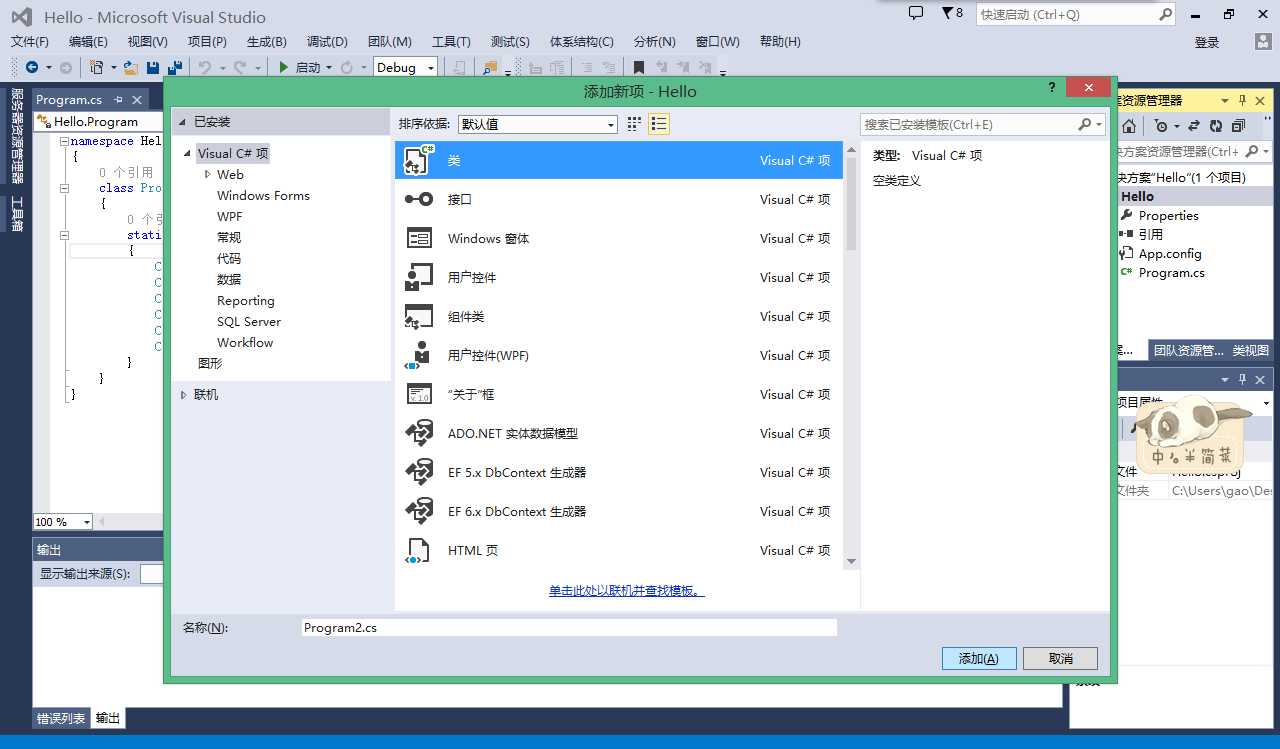Select the 类 (Class) template item
This screenshot has width=1280, height=749.
pyautogui.click(x=619, y=160)
